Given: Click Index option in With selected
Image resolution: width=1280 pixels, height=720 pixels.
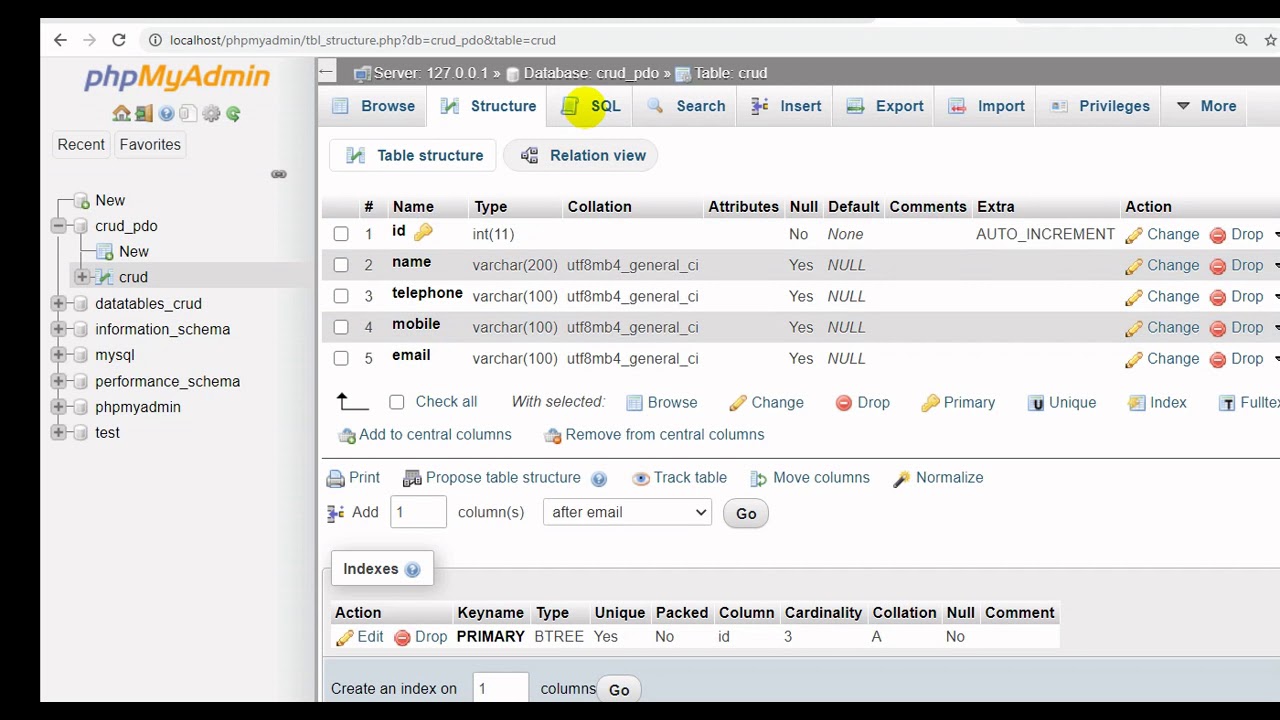Looking at the screenshot, I should pos(1157,402).
